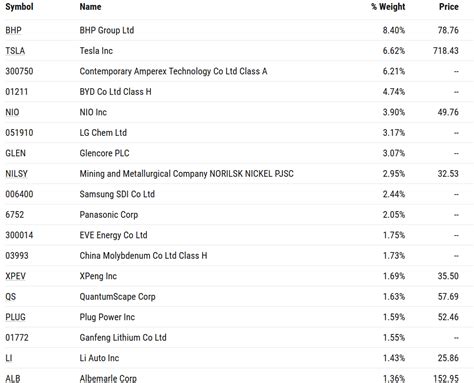Sort table by Price column header
The image size is (474, 383).
[449, 7]
